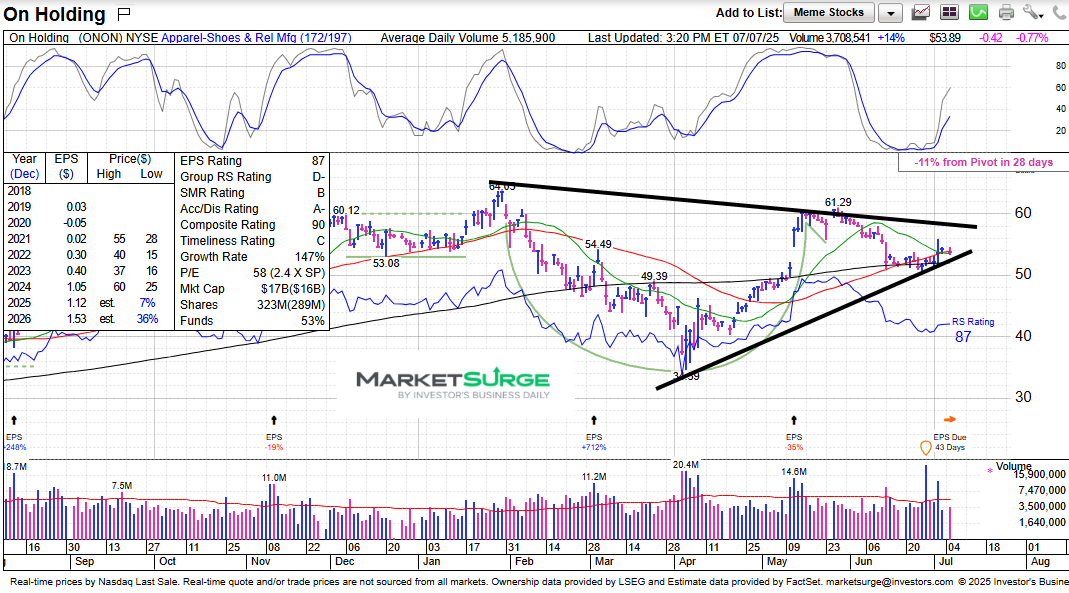Click the '-11% from Pivot in 28 days' label
1069x593 pixels.
coord(983,162)
